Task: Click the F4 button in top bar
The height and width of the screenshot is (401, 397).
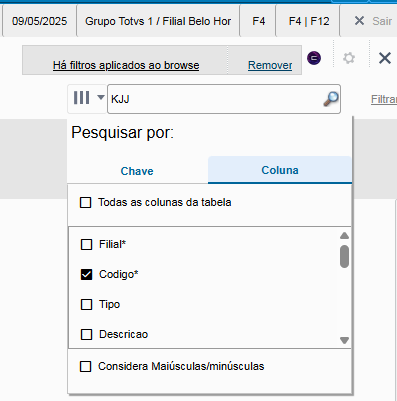Action: click(258, 21)
